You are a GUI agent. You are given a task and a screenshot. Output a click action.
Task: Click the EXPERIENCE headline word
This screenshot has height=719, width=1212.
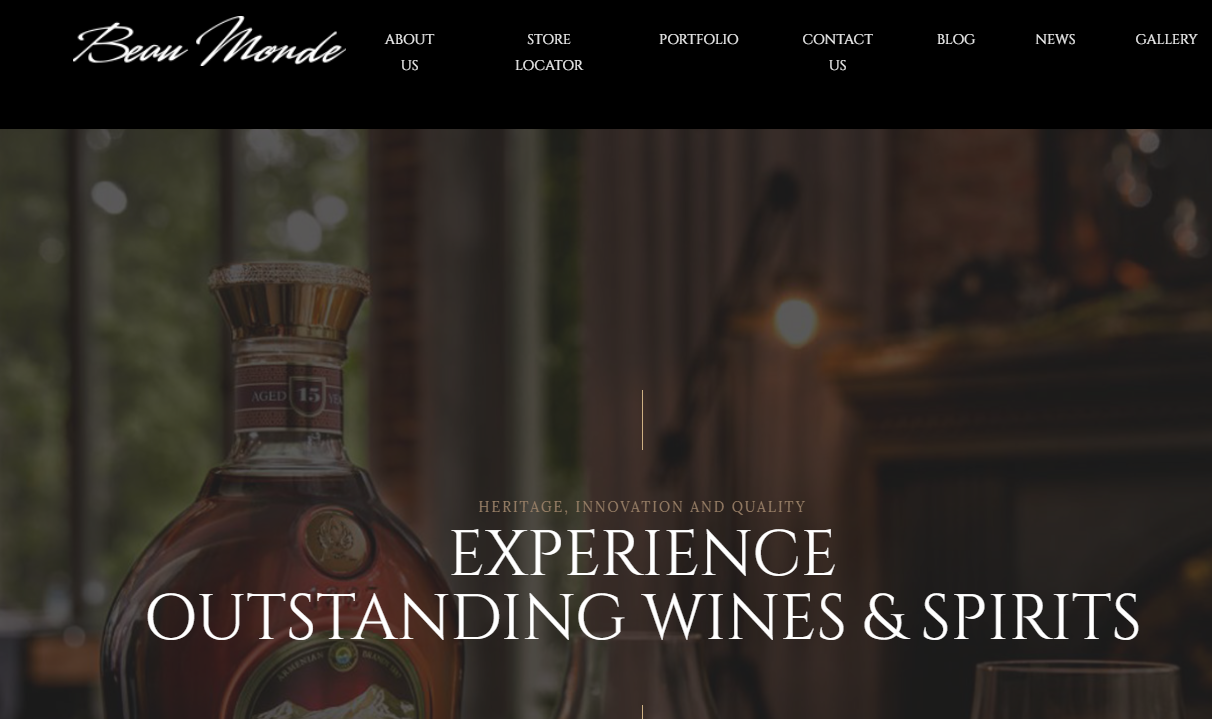[642, 553]
